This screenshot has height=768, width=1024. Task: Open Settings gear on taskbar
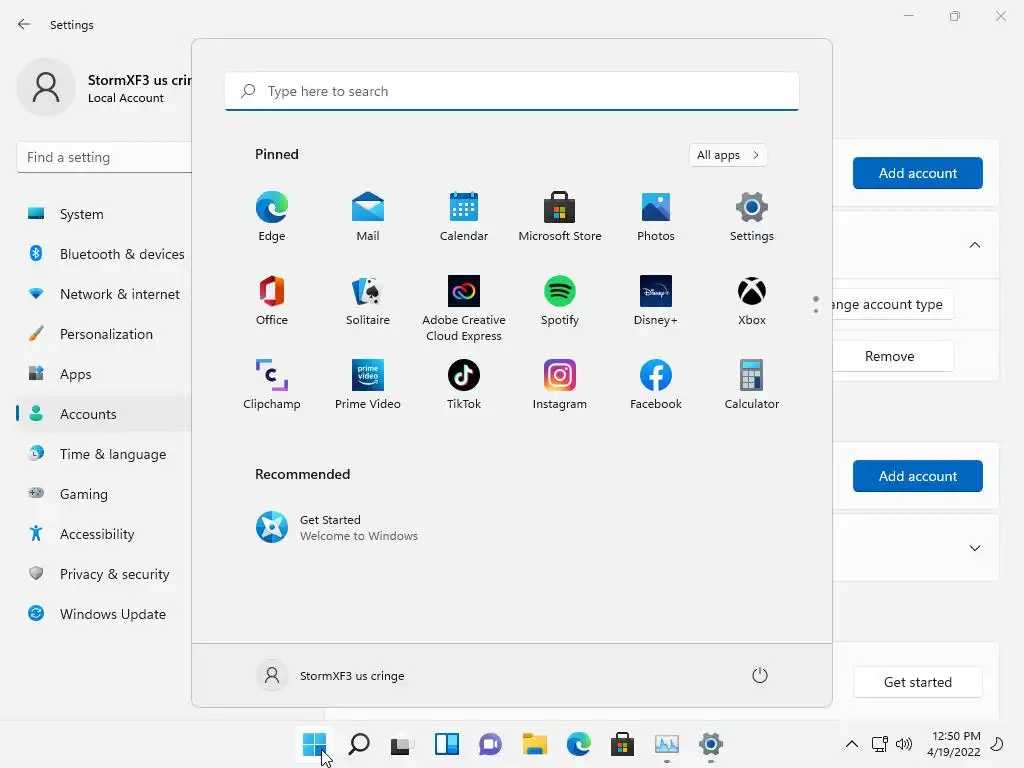(711, 744)
